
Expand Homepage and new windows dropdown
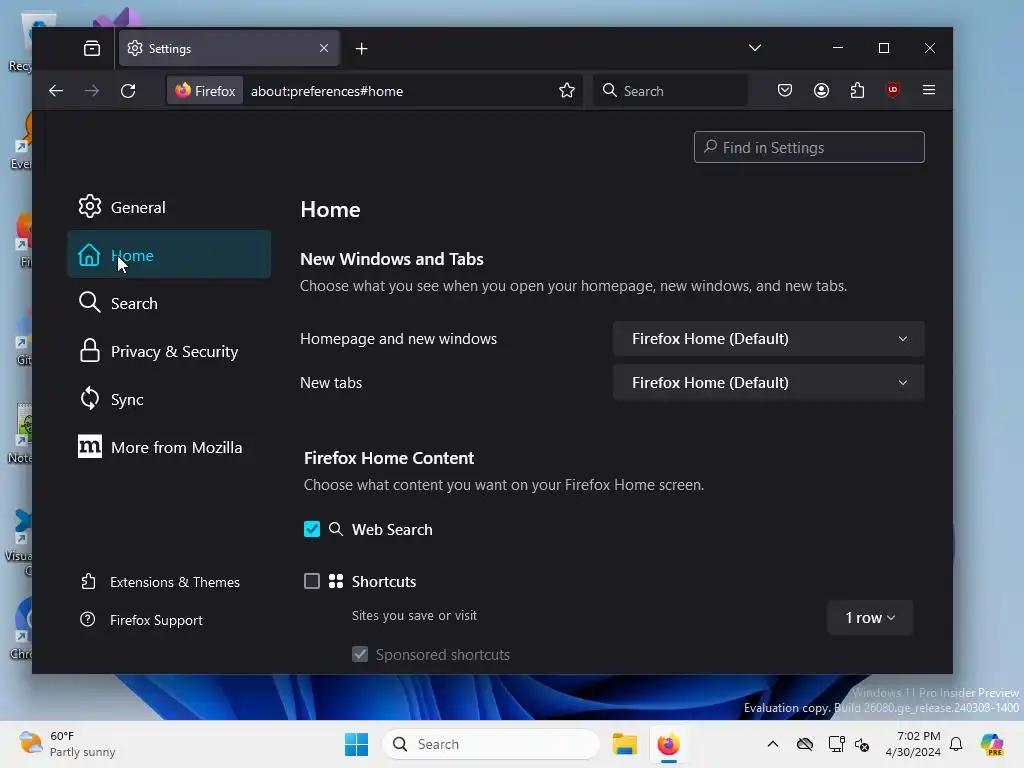click(769, 338)
